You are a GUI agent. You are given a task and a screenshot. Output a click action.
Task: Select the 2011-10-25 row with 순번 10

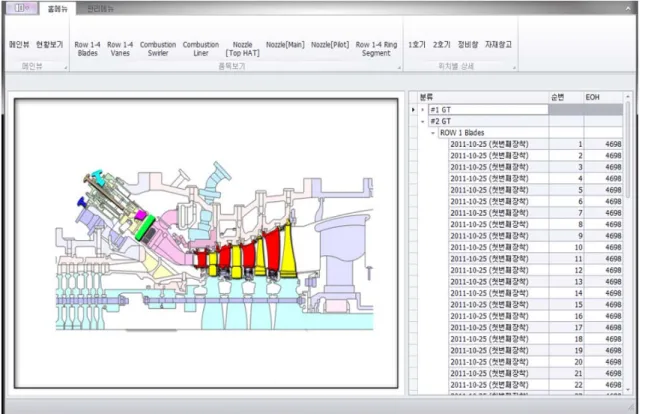click(536, 247)
